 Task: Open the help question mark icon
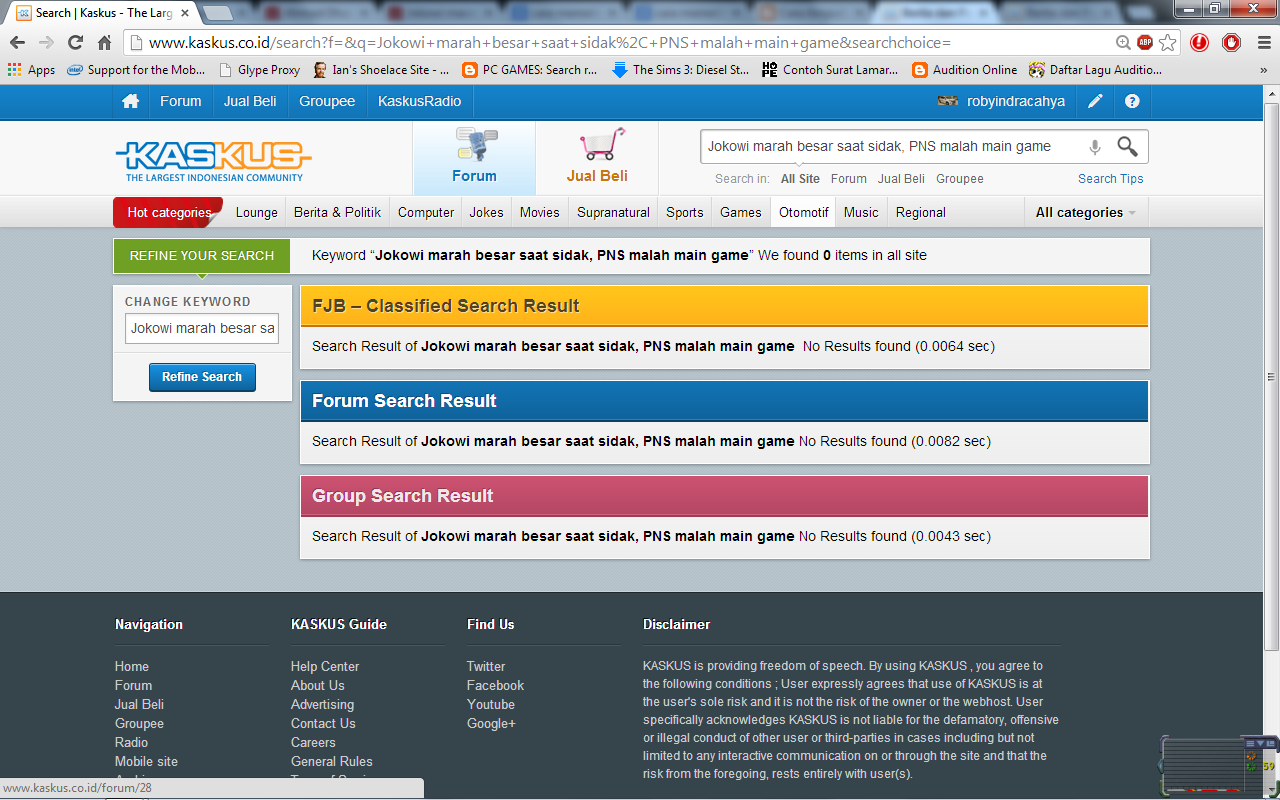[x=1132, y=101]
